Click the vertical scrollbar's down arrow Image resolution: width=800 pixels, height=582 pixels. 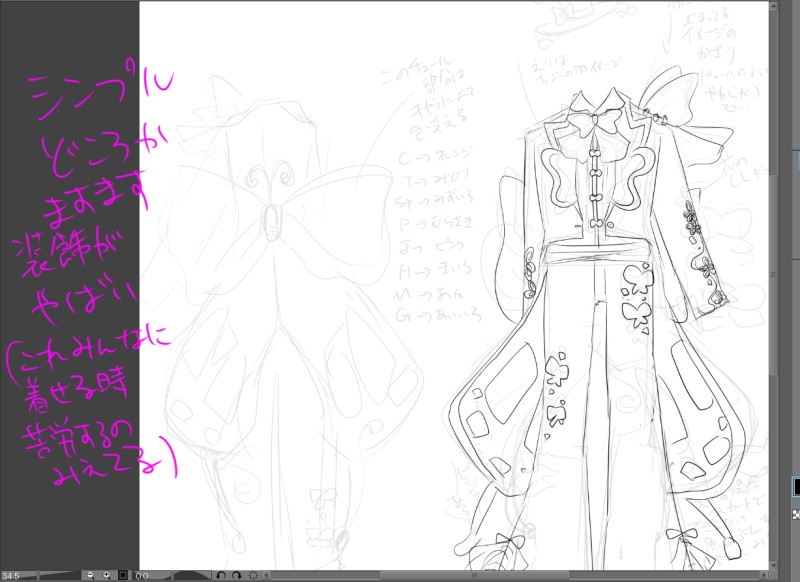click(x=773, y=565)
